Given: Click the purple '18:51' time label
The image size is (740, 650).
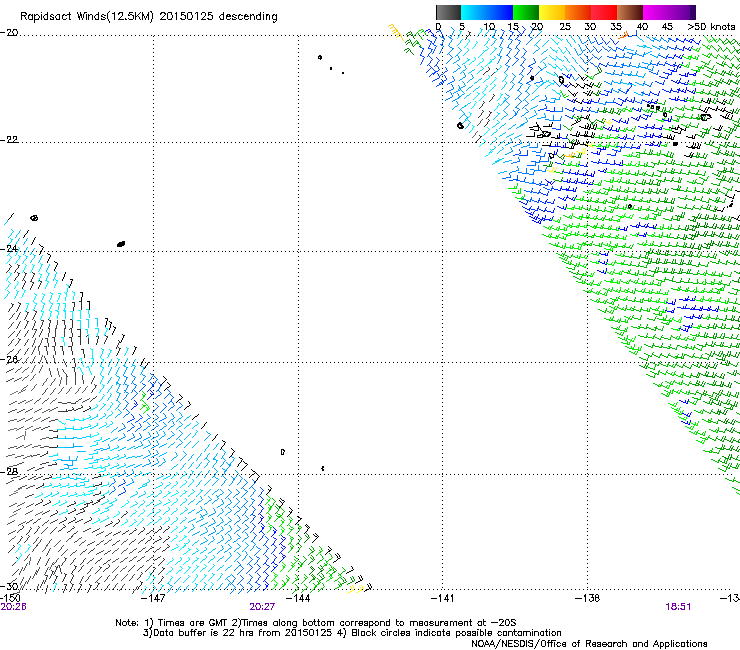Looking at the screenshot, I should [678, 607].
